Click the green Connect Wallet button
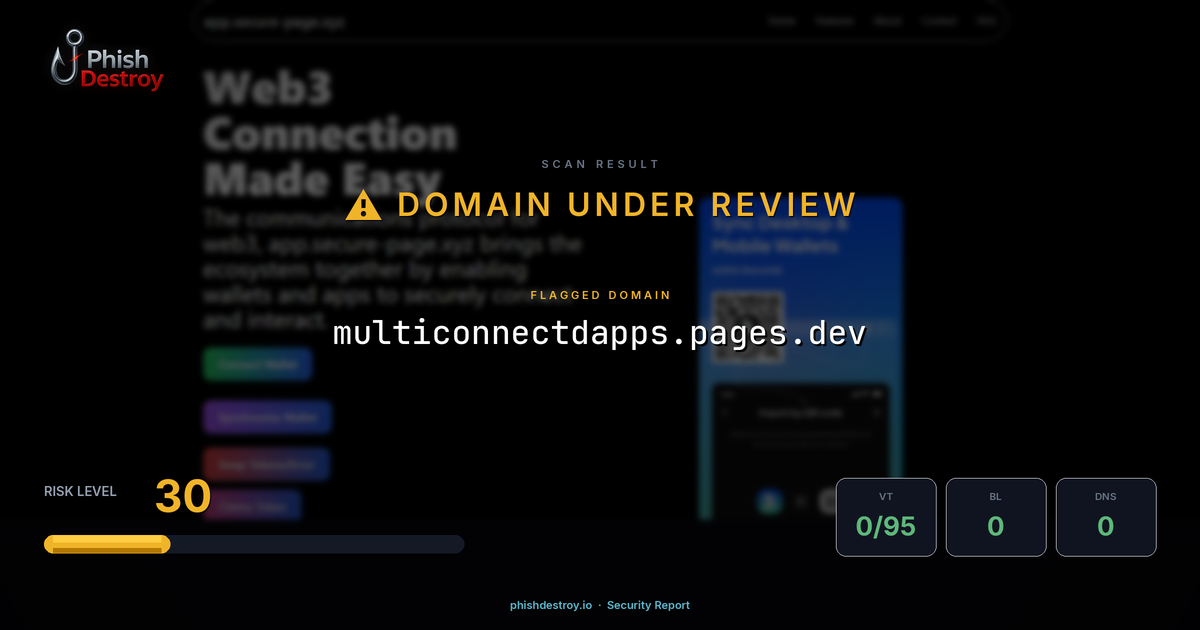The height and width of the screenshot is (630, 1200). (x=257, y=363)
